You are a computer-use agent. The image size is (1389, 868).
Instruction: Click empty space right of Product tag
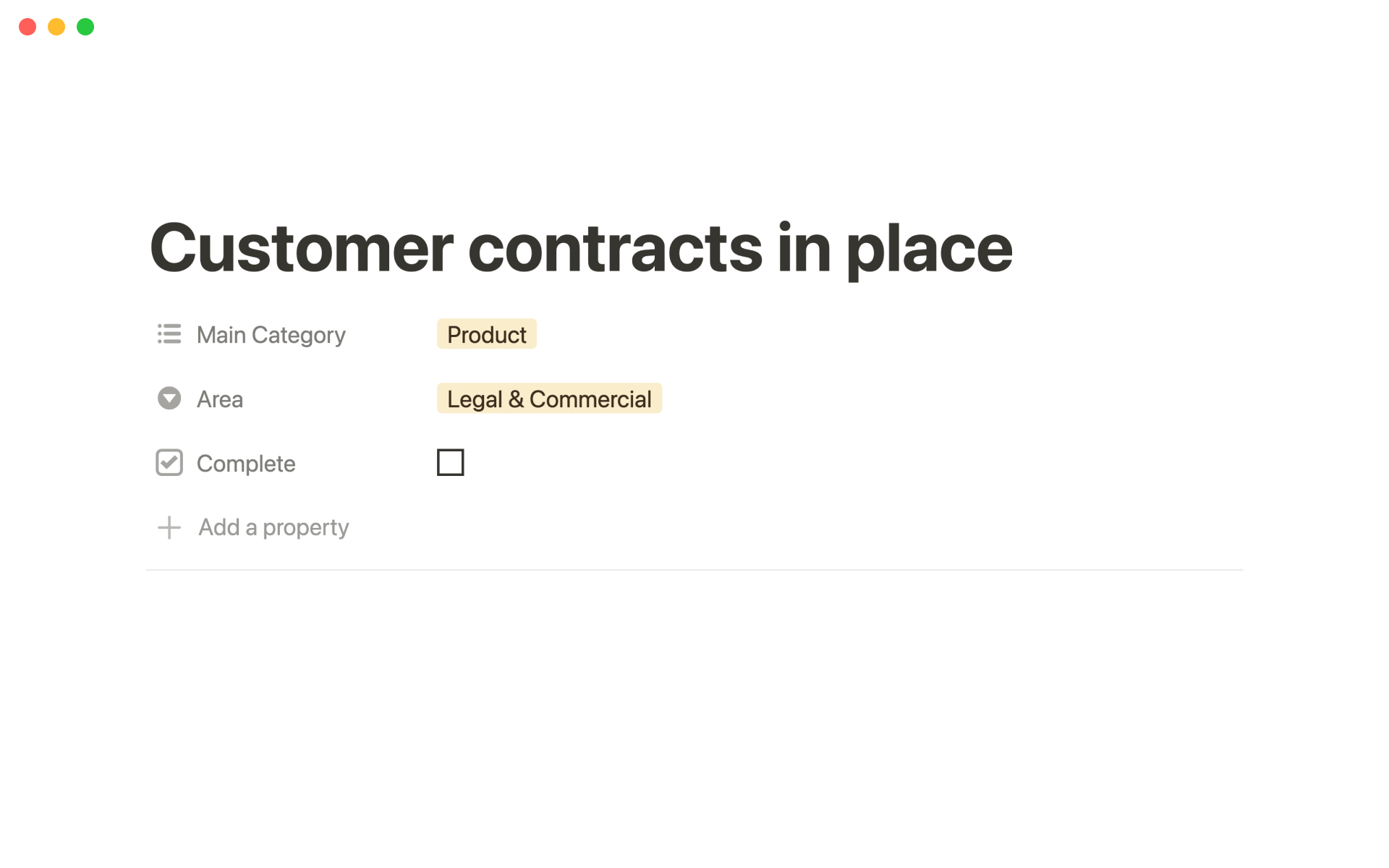pos(796,334)
